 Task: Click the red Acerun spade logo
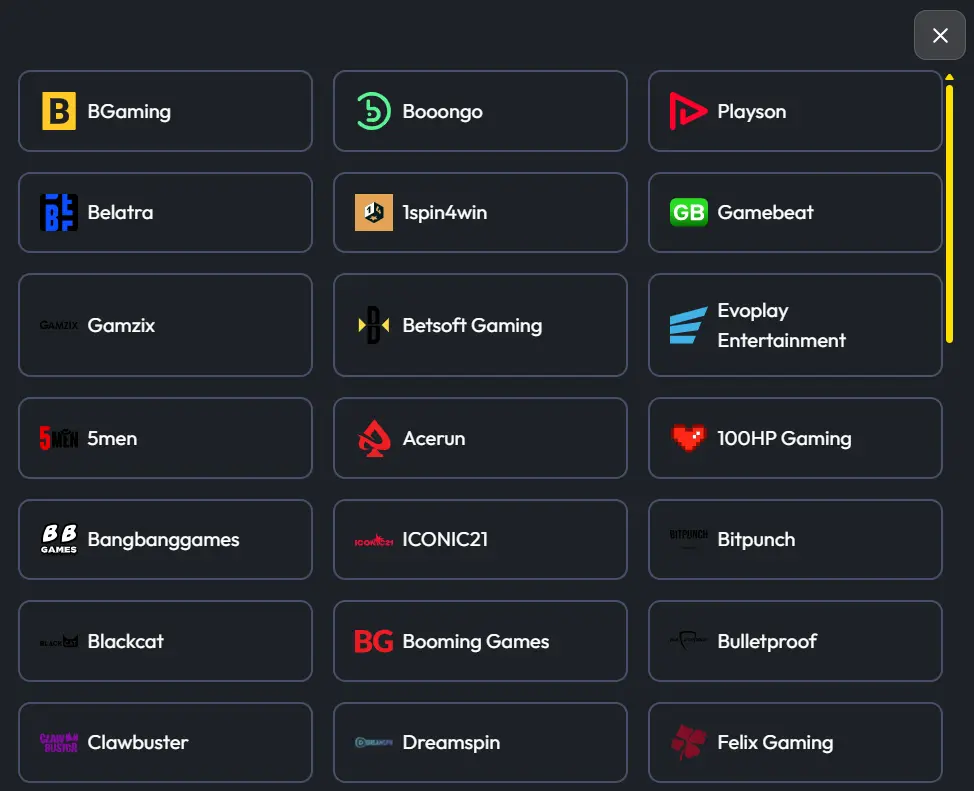(374, 438)
